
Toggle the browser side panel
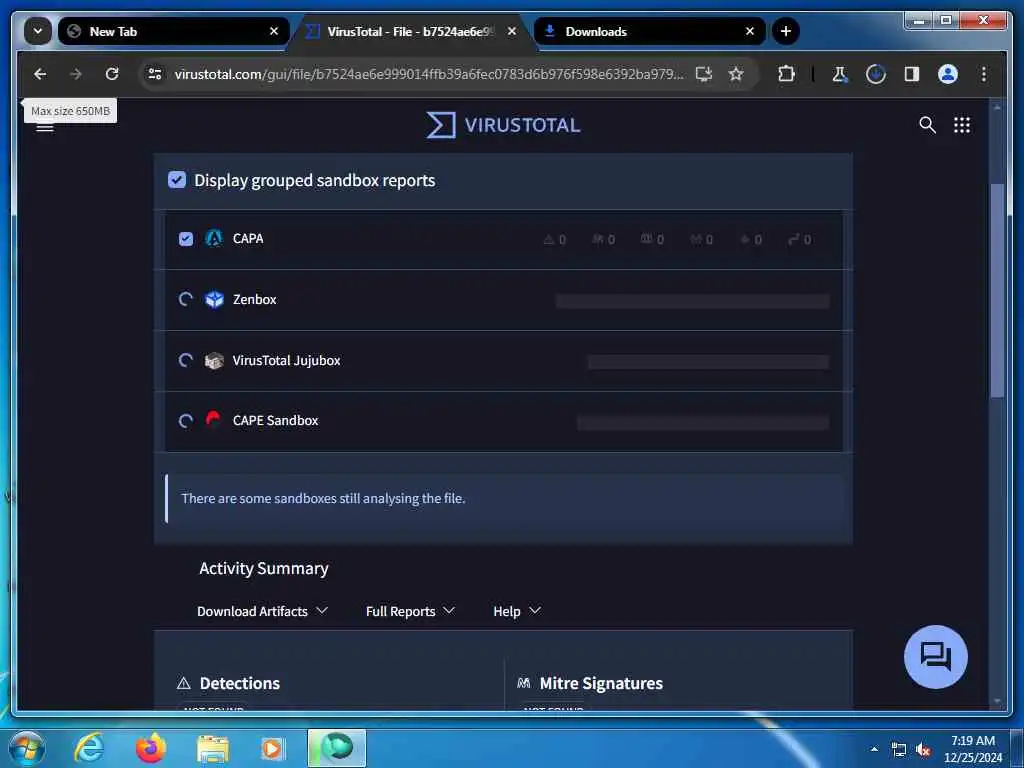click(x=912, y=74)
